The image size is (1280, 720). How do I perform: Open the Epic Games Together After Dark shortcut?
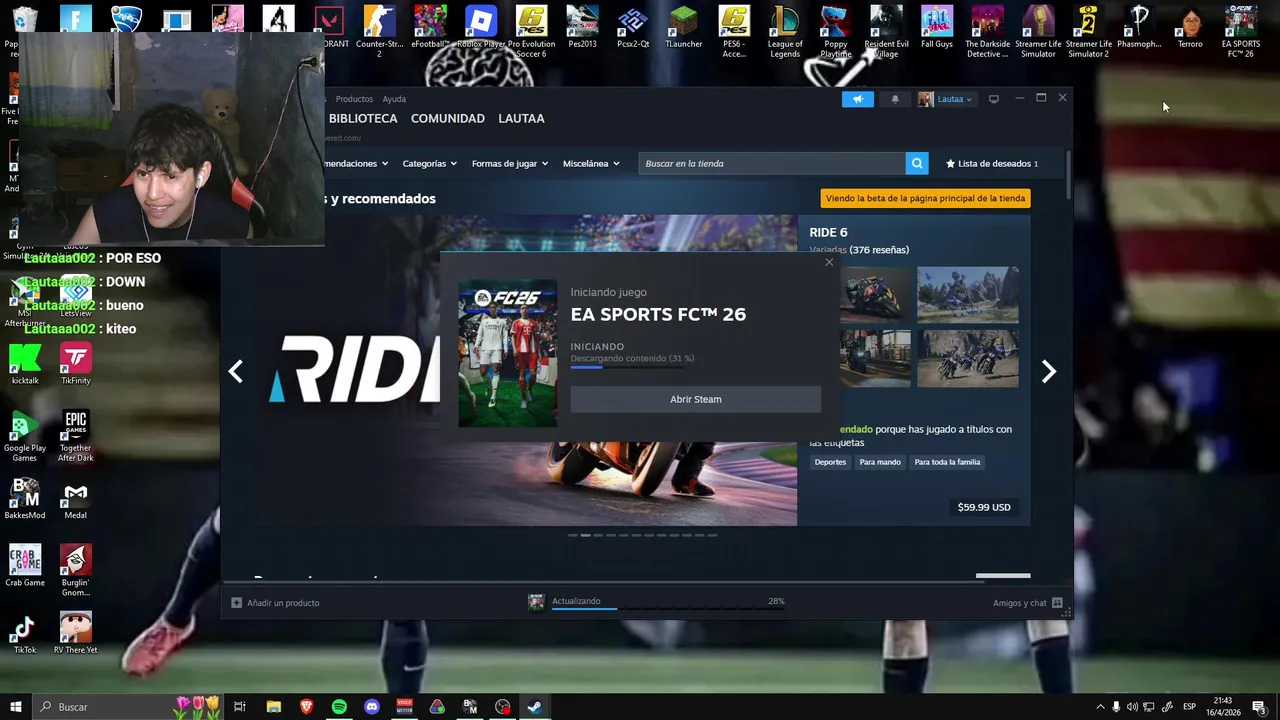coord(76,436)
